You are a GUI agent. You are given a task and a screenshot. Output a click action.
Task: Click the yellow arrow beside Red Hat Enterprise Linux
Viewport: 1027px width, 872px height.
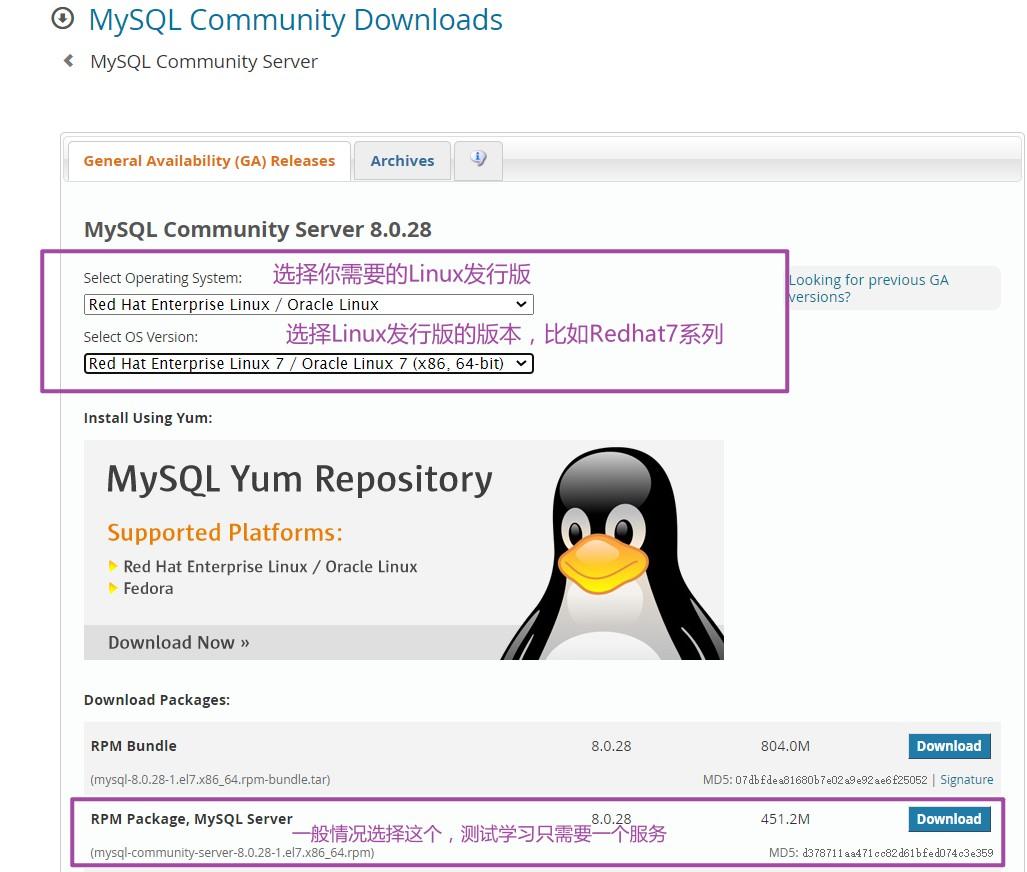(113, 566)
